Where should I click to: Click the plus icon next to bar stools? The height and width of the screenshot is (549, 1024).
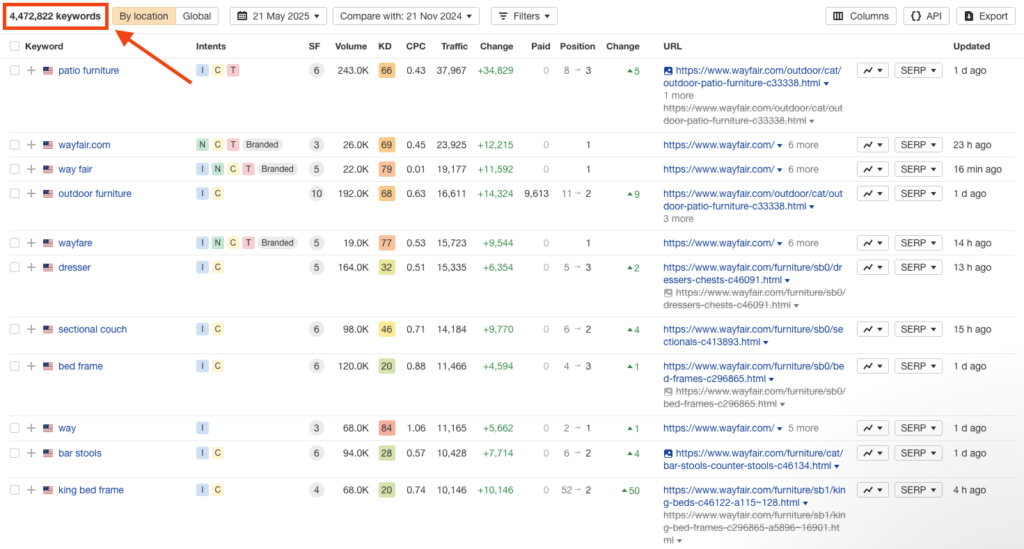31,453
